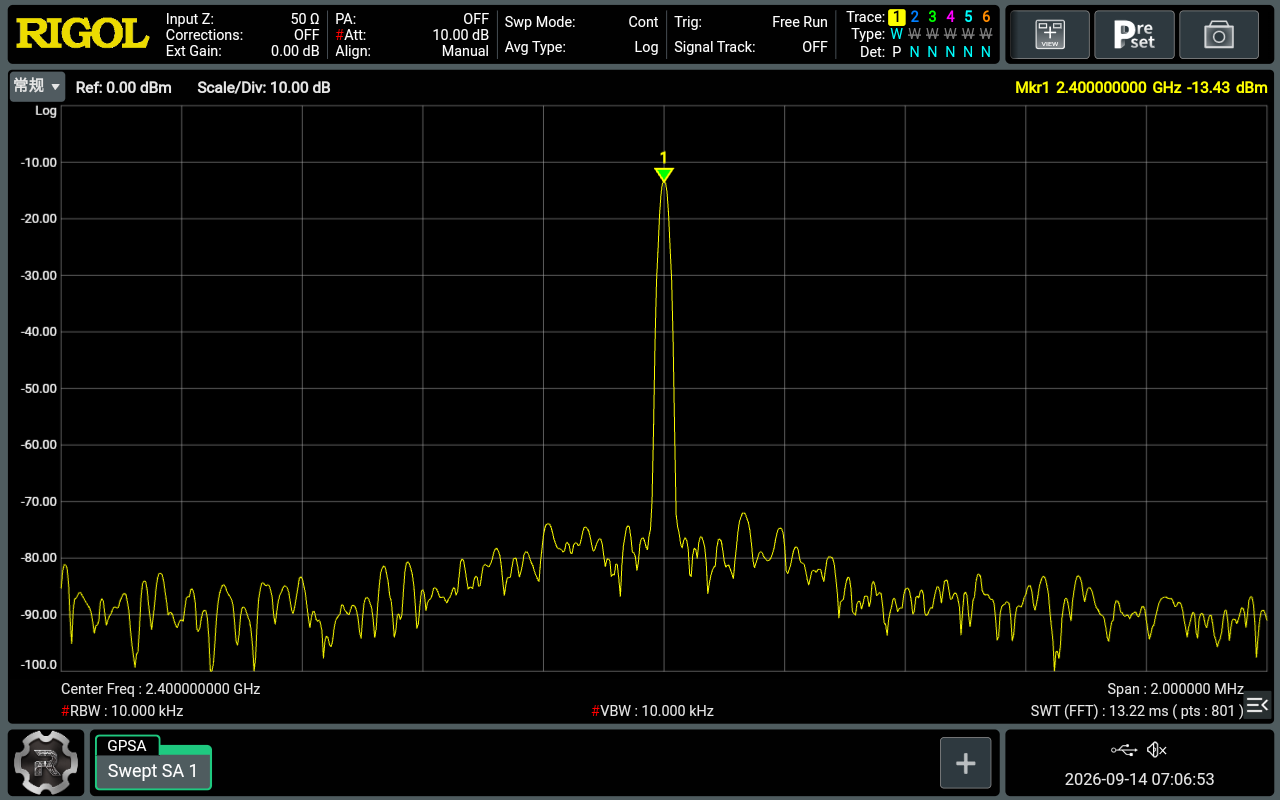
Task: Click the Log scale label
Action: click(x=46, y=111)
